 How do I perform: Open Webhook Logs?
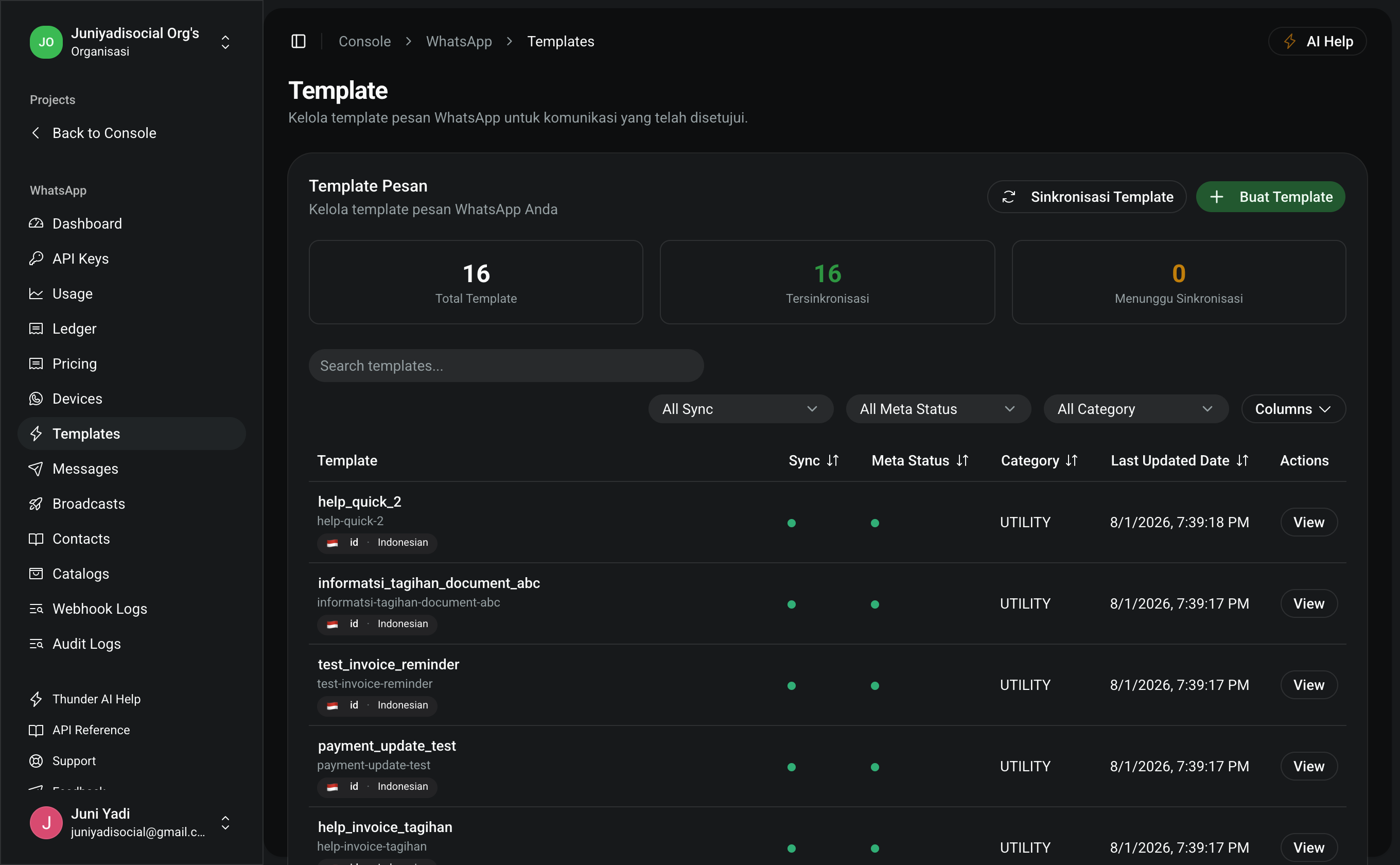point(132,609)
